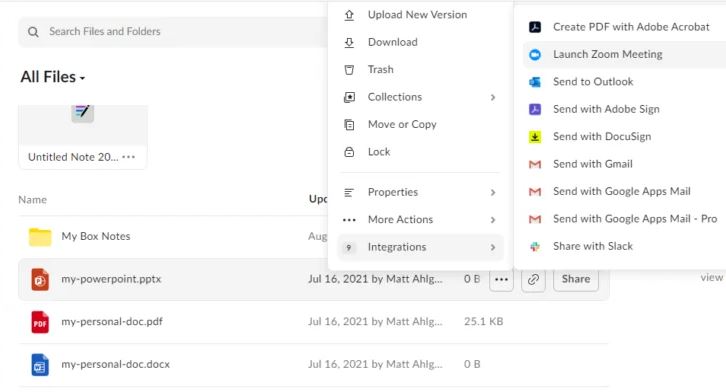Open my-personal-doc.docx file name
This screenshot has width=726, height=392.
tap(116, 364)
